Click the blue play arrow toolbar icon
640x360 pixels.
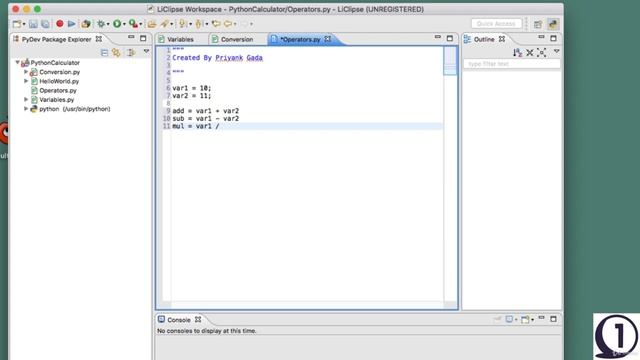click(71, 24)
